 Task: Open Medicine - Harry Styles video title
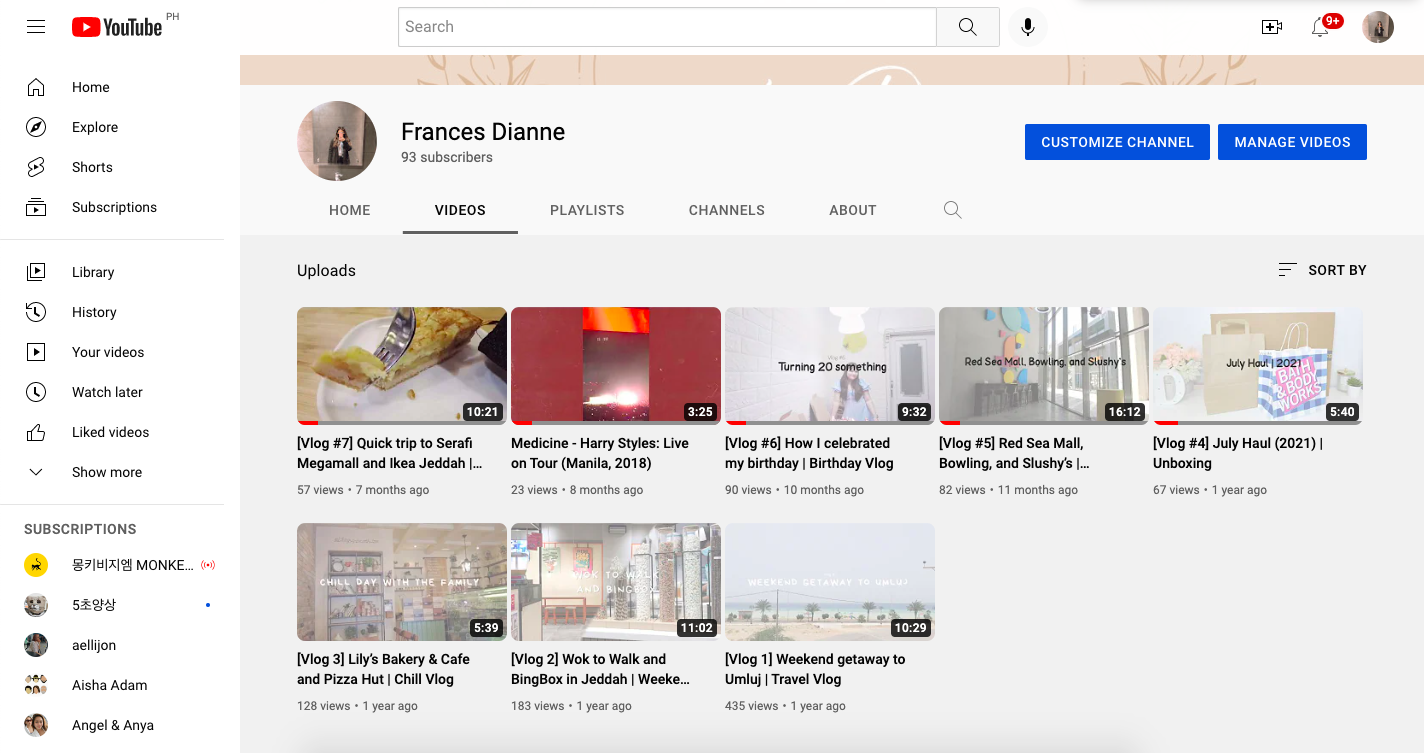599,453
